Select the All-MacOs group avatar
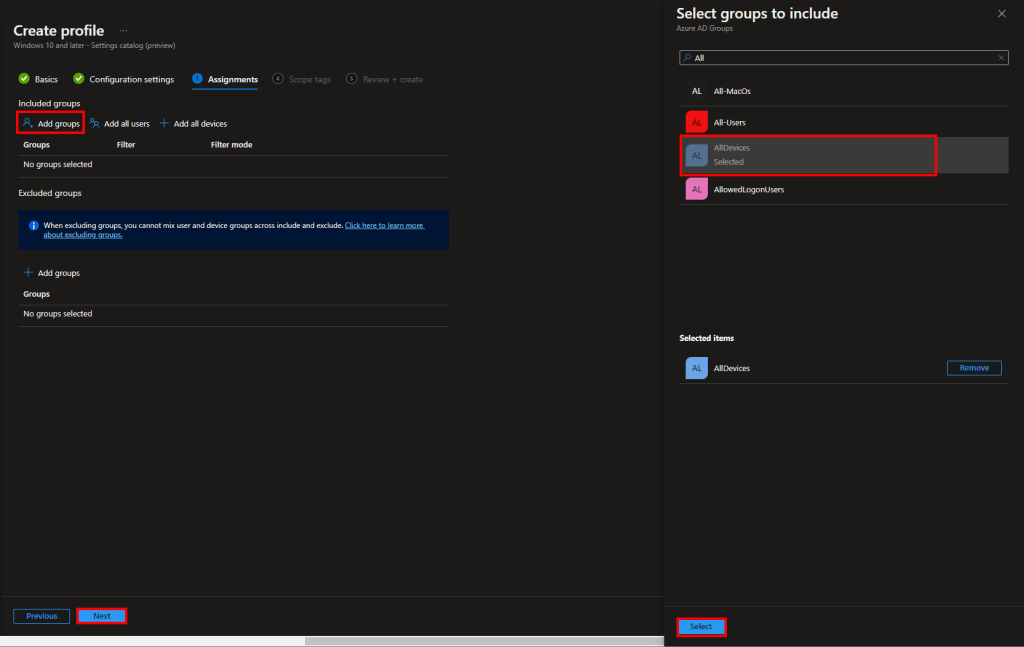 click(697, 91)
